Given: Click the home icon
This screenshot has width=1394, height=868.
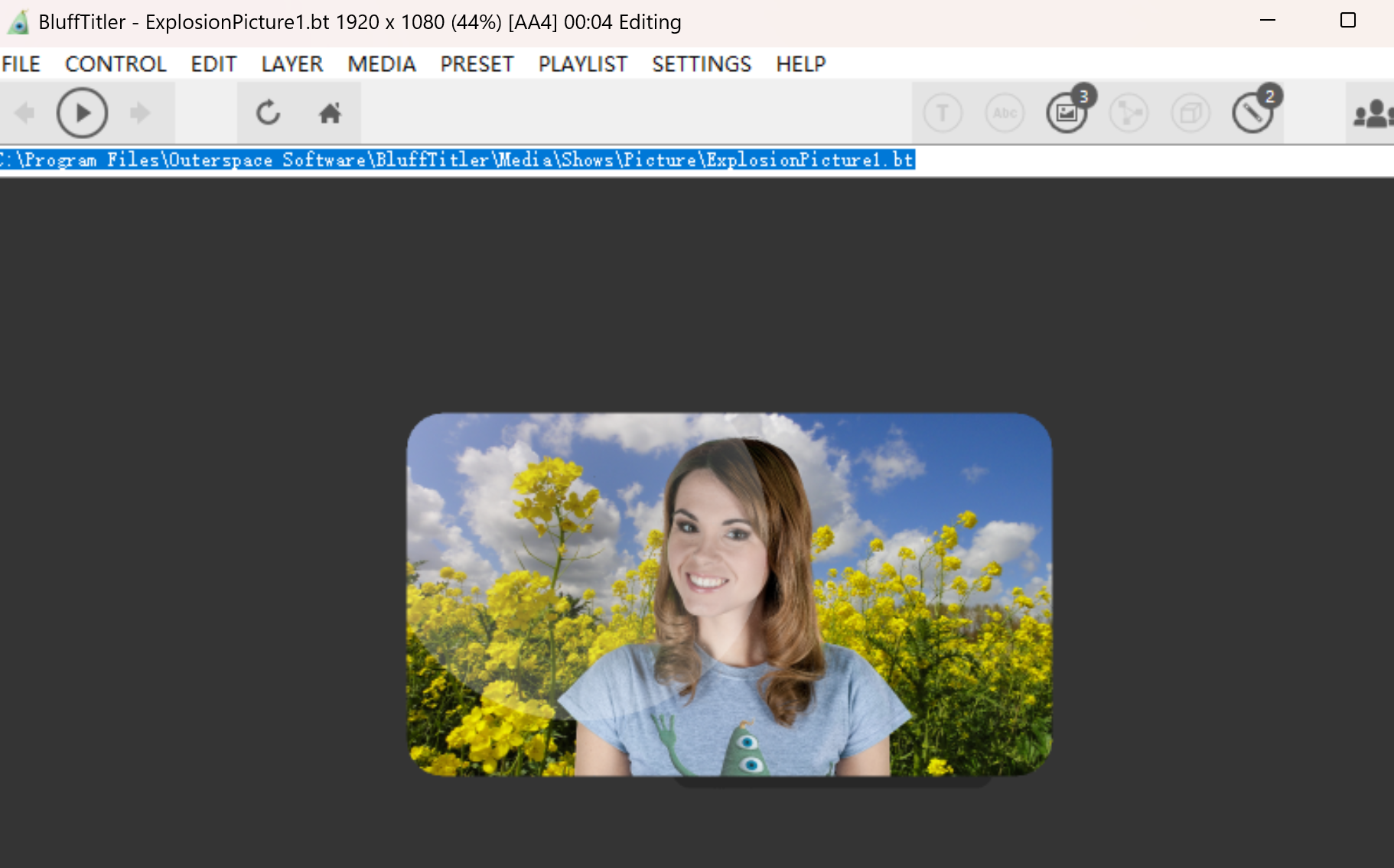Looking at the screenshot, I should [330, 113].
